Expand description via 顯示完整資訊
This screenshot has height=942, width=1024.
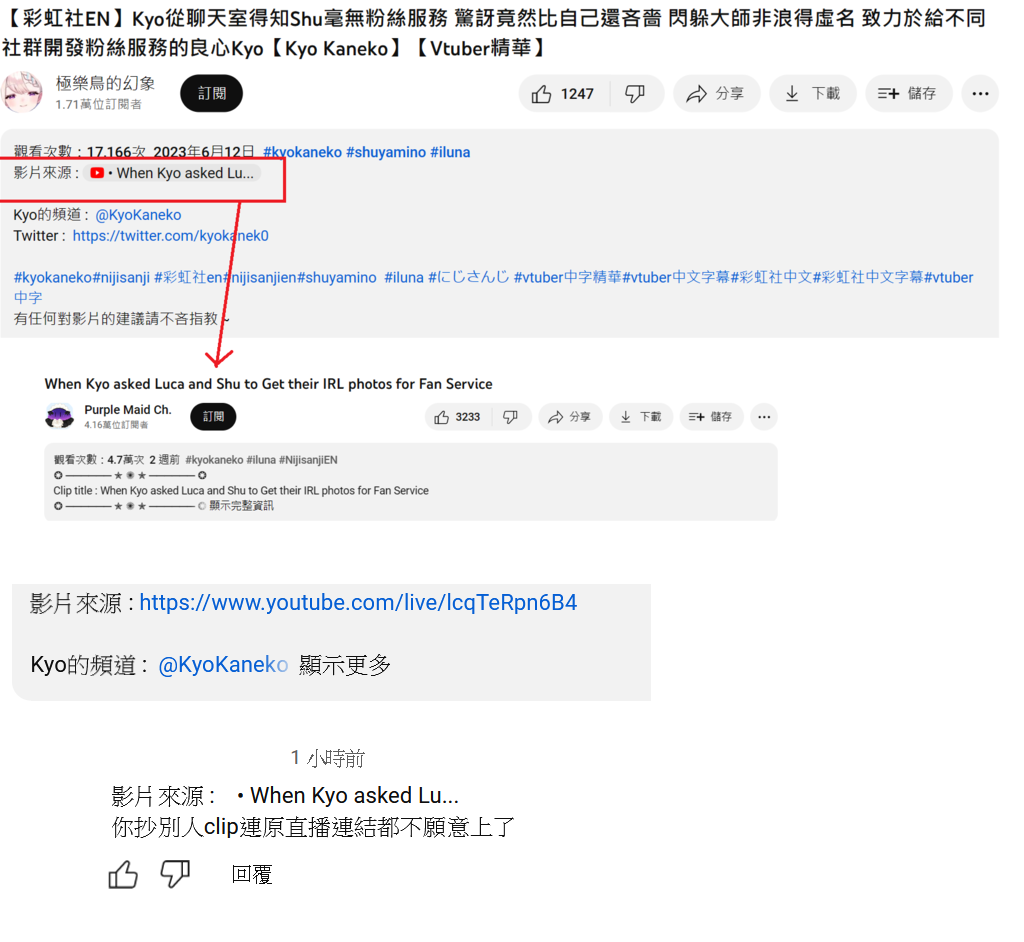pos(241,506)
